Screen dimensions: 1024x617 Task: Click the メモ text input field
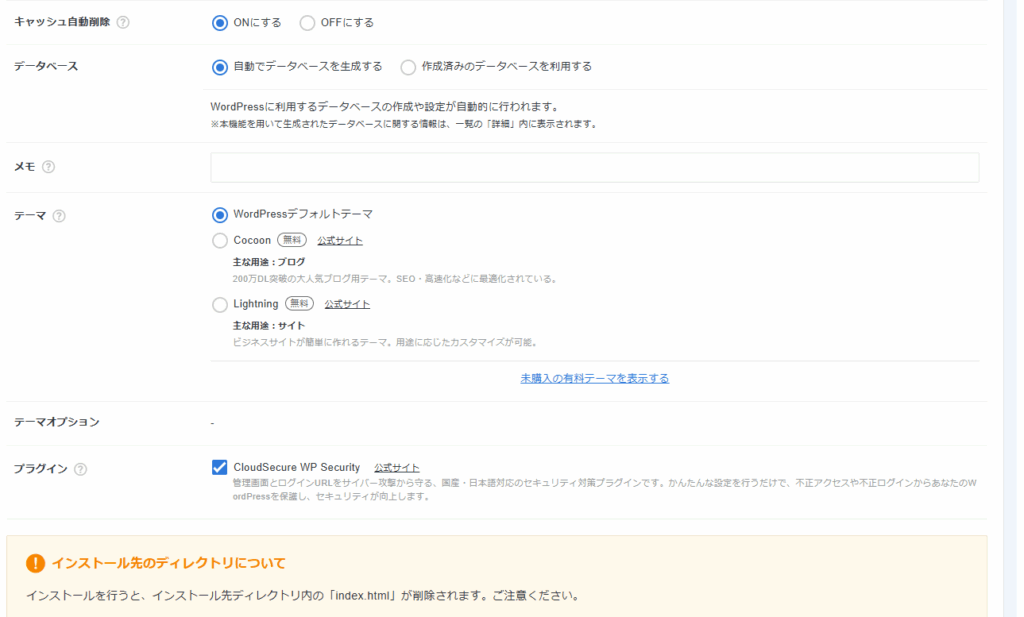click(594, 167)
